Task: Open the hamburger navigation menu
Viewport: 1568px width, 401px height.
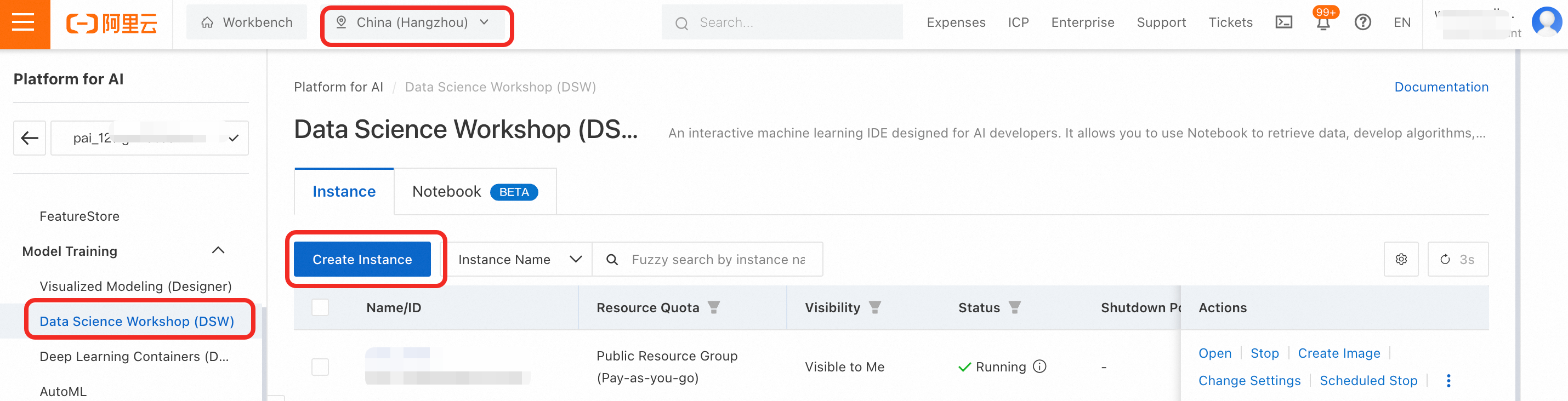Action: click(23, 23)
